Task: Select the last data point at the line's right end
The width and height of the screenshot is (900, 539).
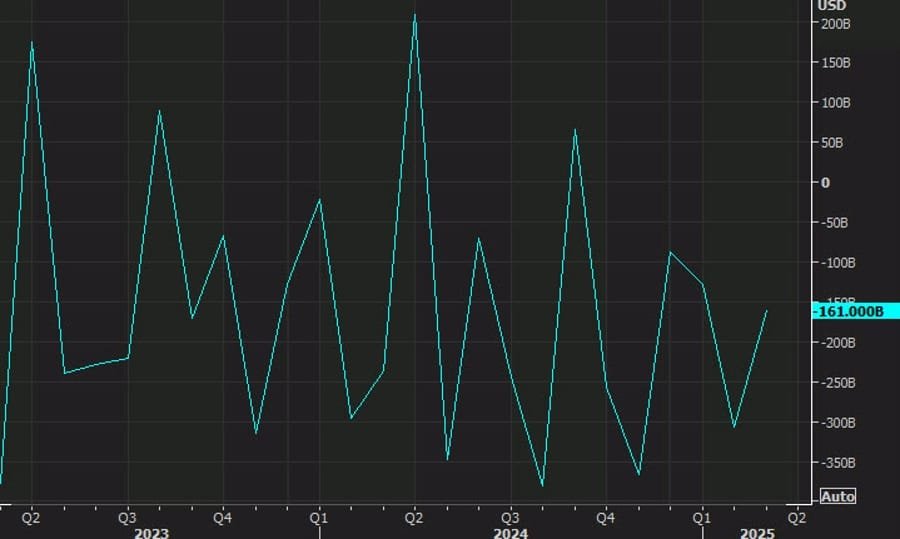Action: (x=767, y=311)
